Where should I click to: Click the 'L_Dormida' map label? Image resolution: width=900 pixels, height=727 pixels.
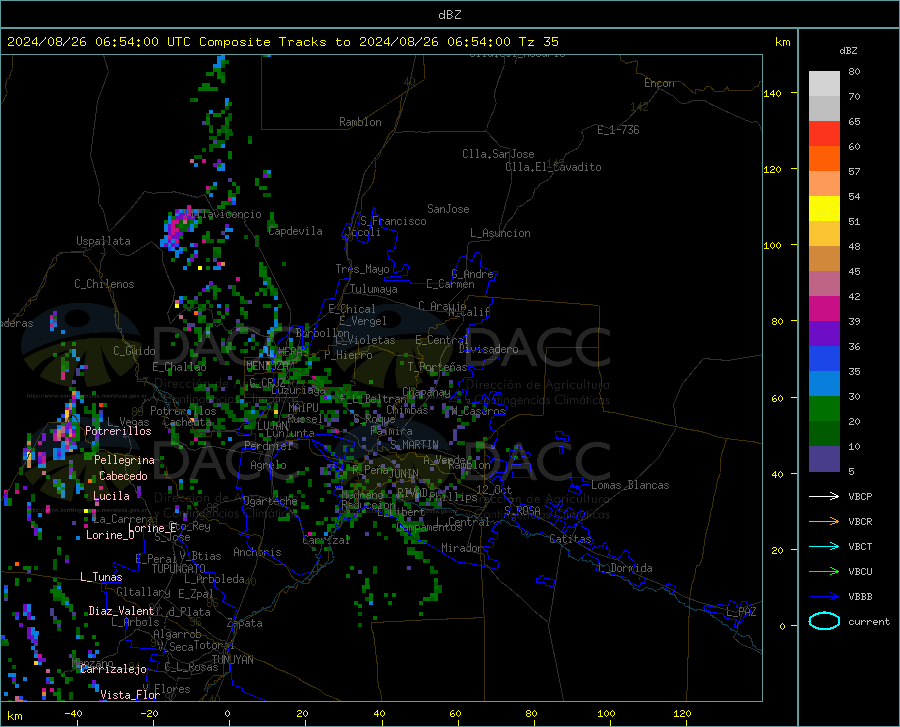click(x=624, y=568)
